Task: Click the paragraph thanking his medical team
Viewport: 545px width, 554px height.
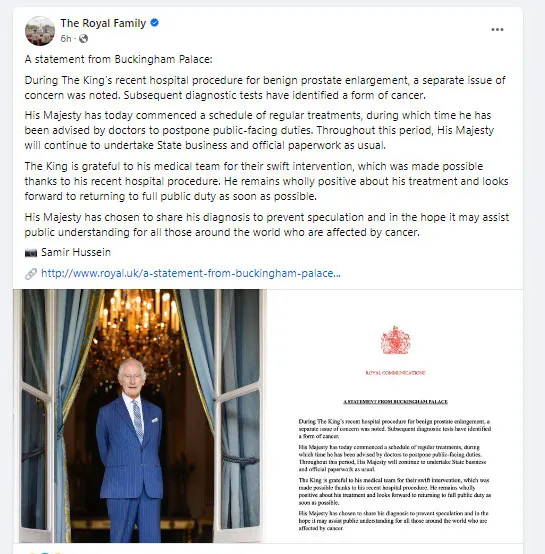Action: (266, 181)
